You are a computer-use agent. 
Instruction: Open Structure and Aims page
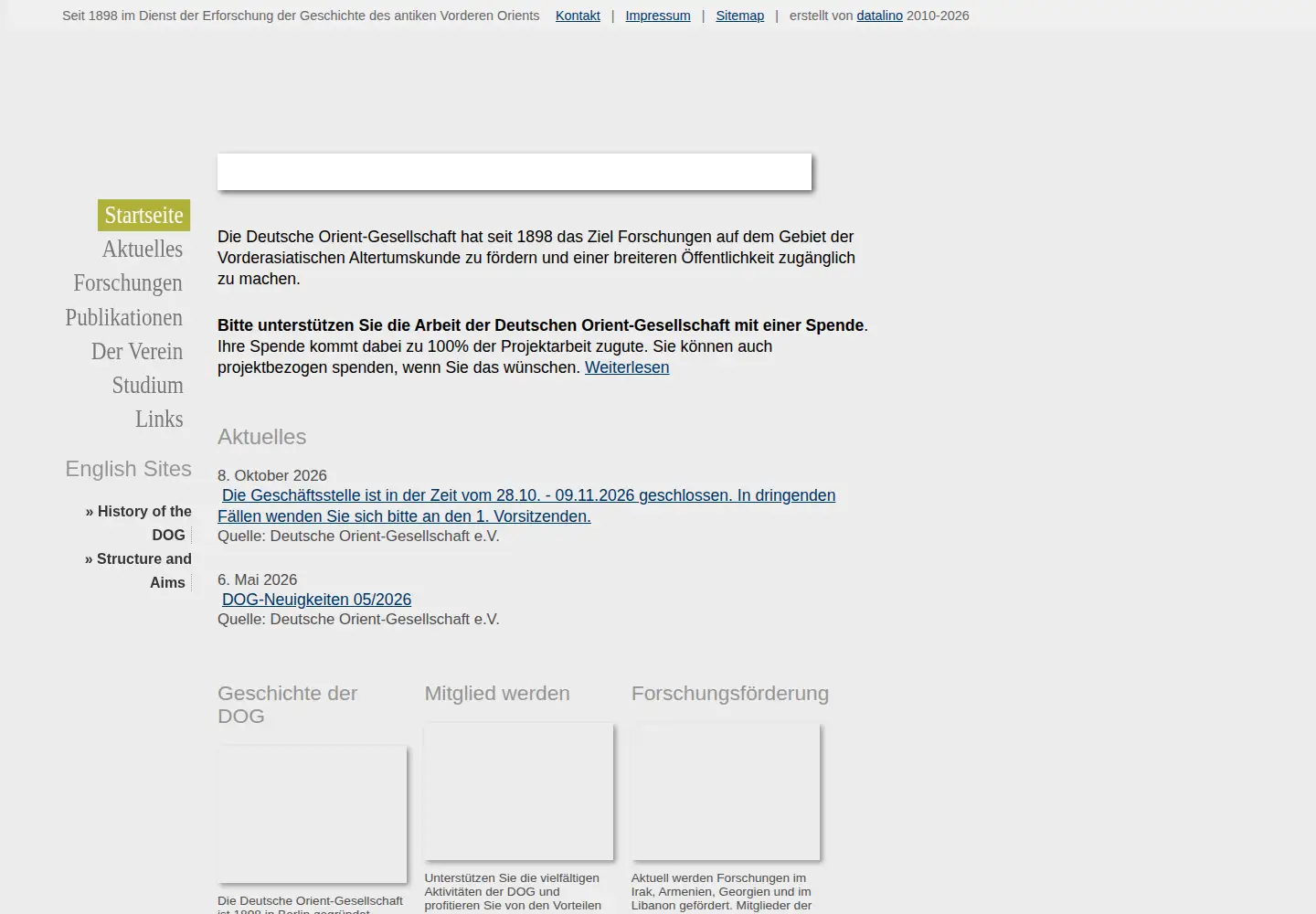tap(139, 570)
